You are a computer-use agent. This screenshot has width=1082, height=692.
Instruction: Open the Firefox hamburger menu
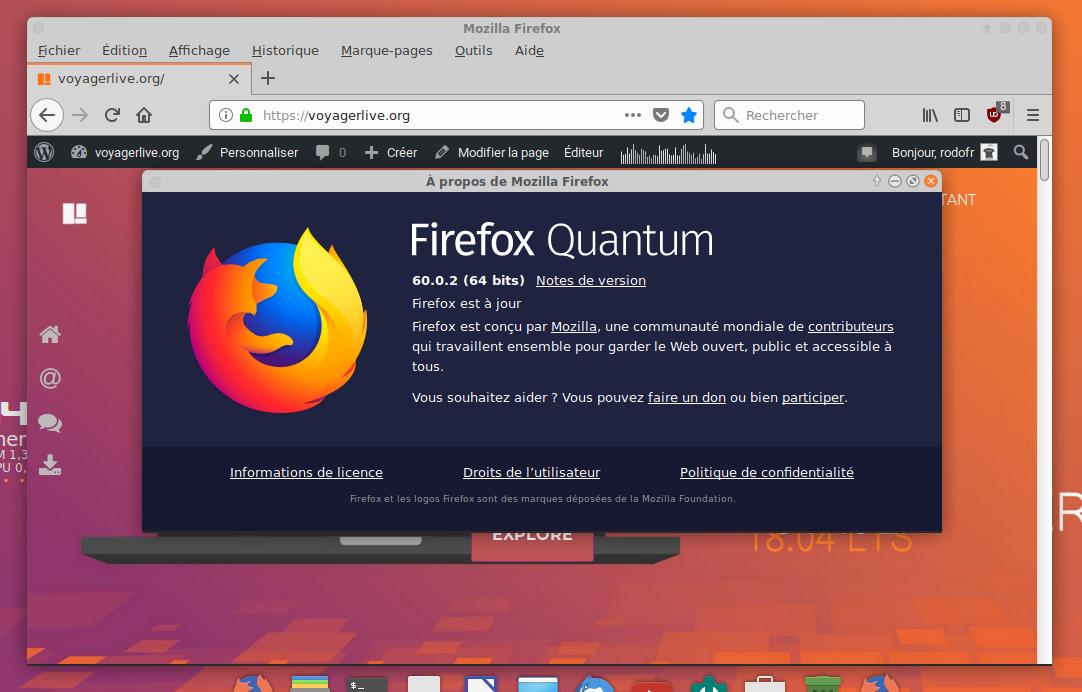(x=1033, y=115)
